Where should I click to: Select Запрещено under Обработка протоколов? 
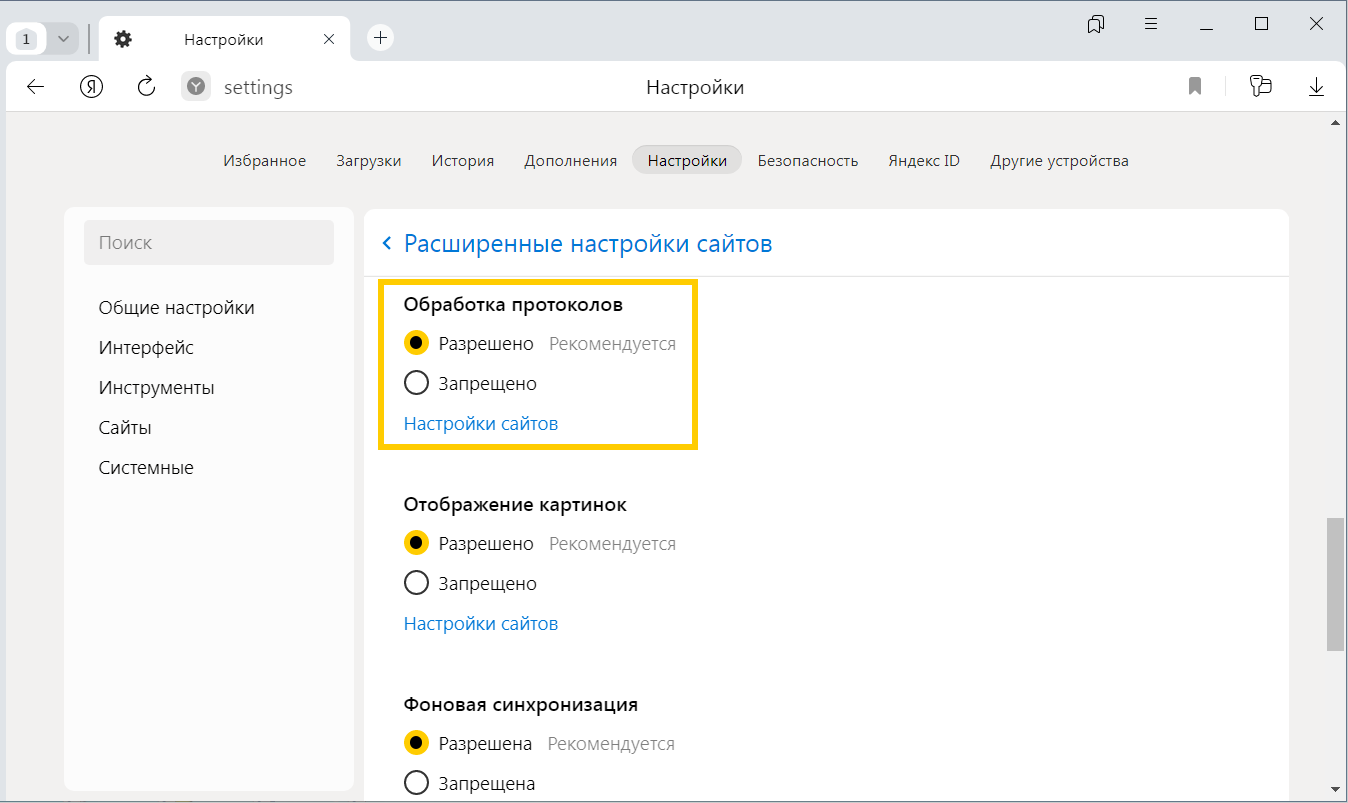pos(416,383)
